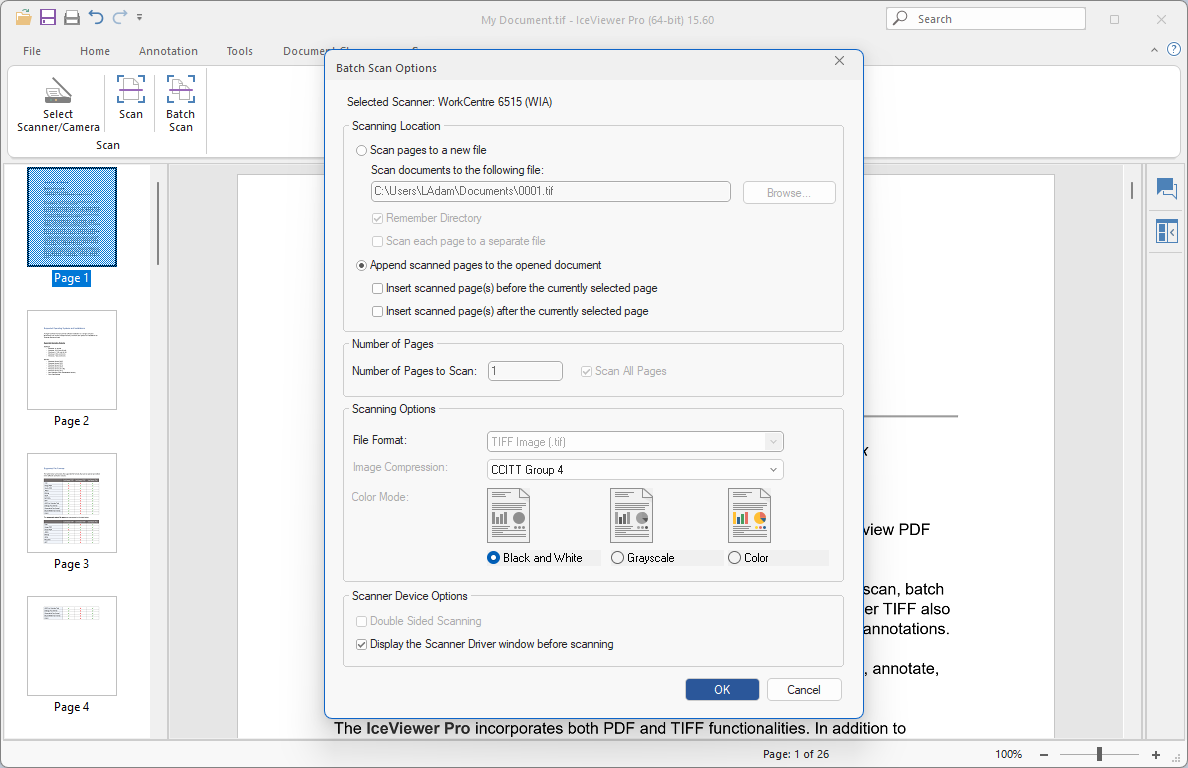
Task: Switch to the Document tab
Action: click(x=303, y=51)
